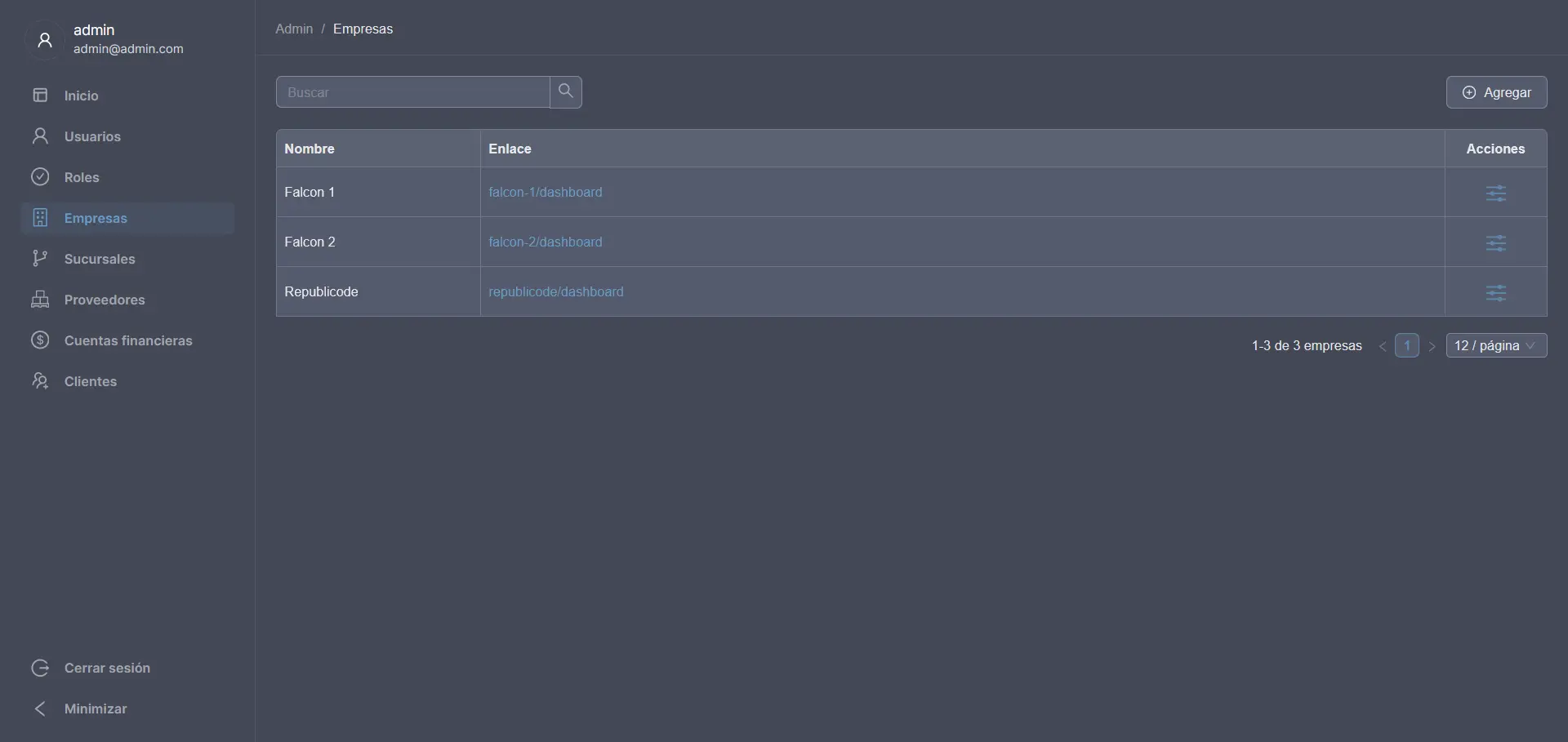Screen dimensions: 1568x742
Task: Click the Acciones column header
Action: [x=1495, y=149]
